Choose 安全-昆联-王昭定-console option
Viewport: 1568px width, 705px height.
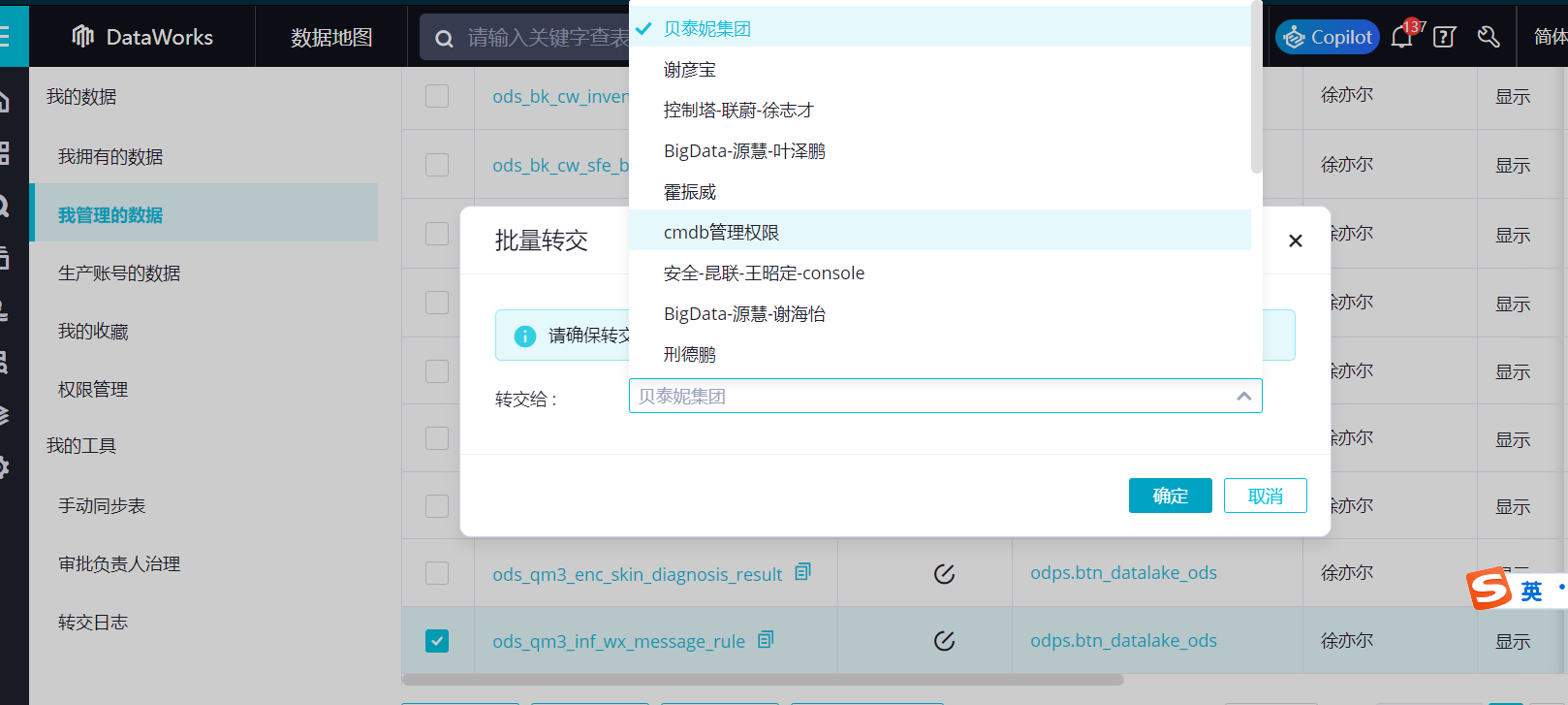(940, 273)
